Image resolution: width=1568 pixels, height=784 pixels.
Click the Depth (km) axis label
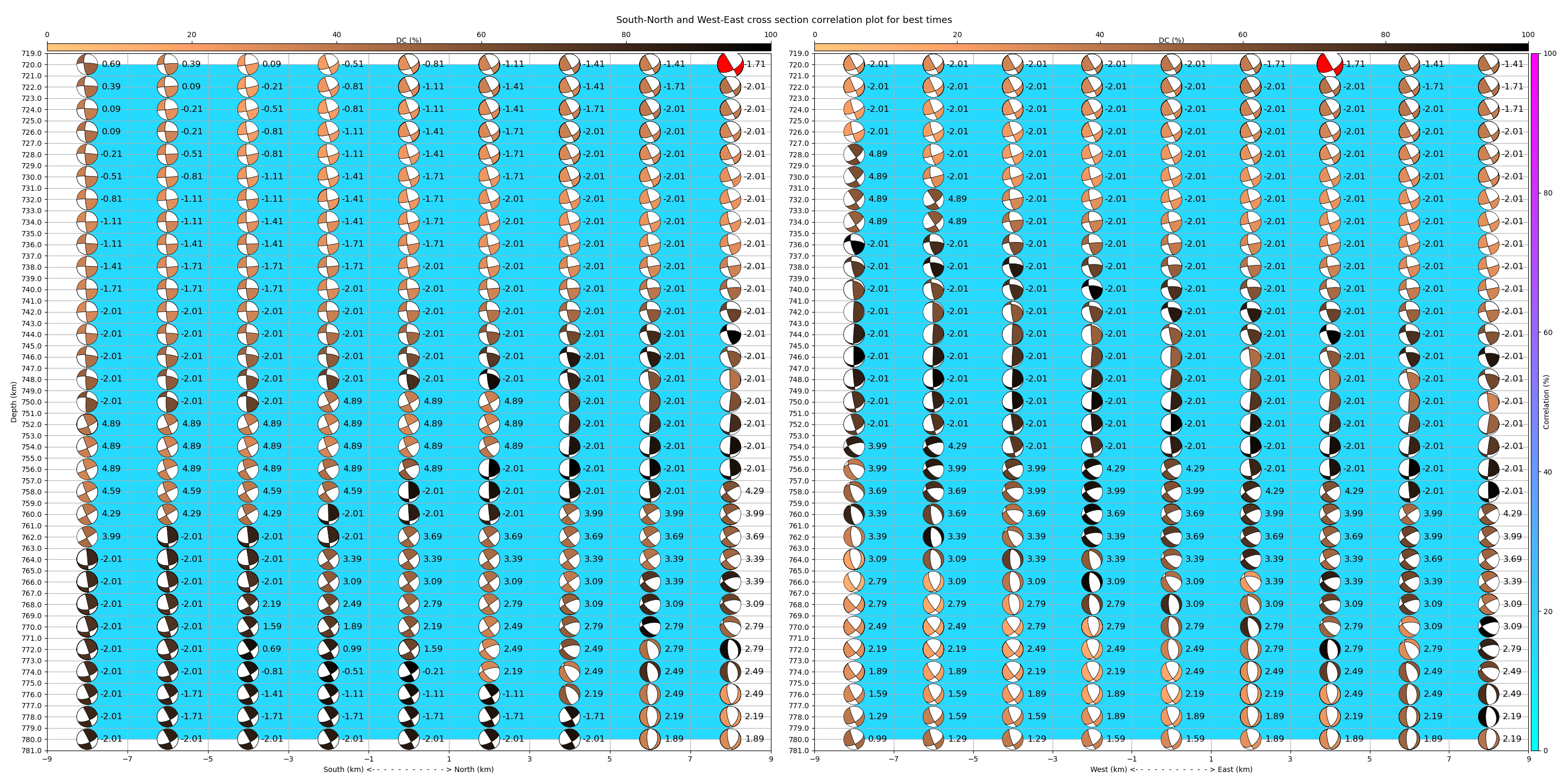[14, 402]
